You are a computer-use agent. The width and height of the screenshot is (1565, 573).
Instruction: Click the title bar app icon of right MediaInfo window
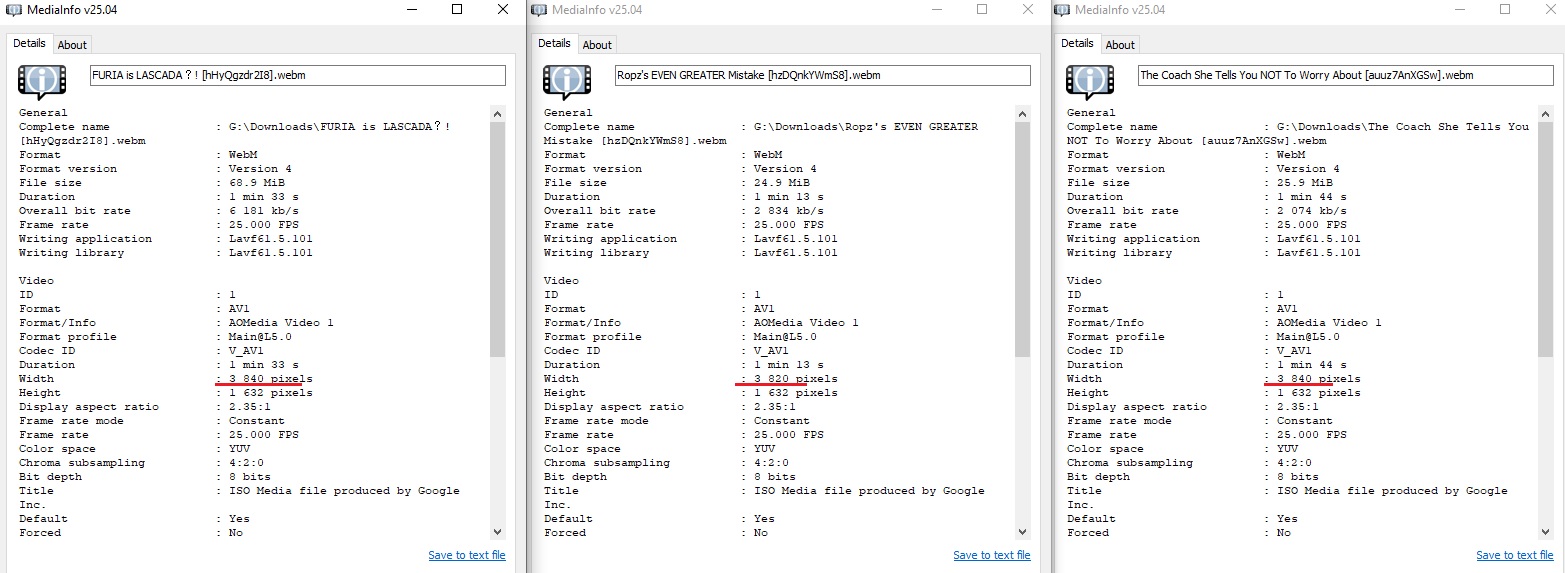point(1062,10)
